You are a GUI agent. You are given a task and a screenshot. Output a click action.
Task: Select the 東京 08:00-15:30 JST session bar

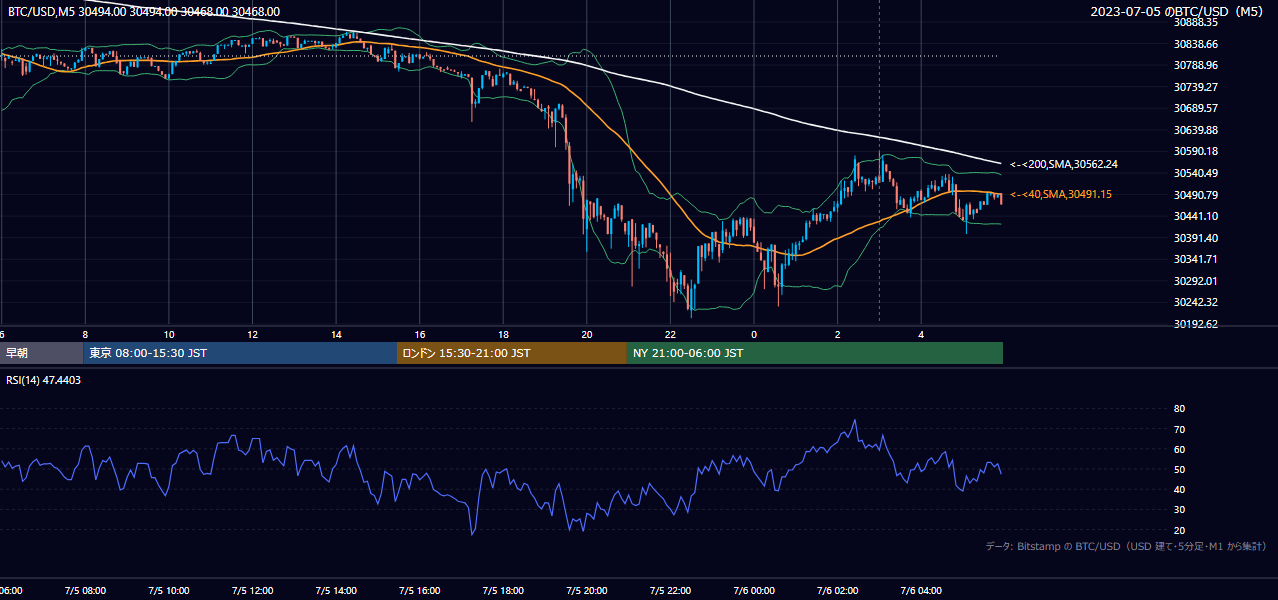tap(240, 353)
